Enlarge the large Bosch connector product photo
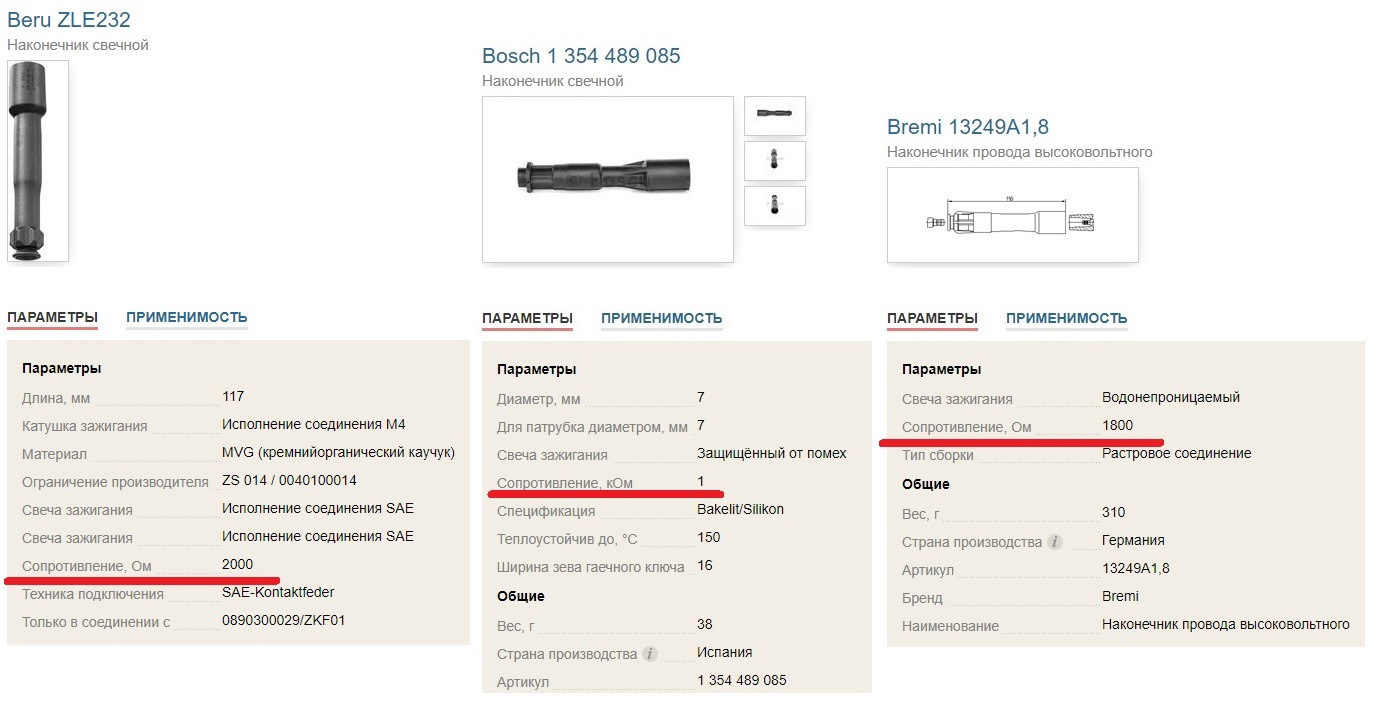The image size is (1376, 703). tap(608, 180)
